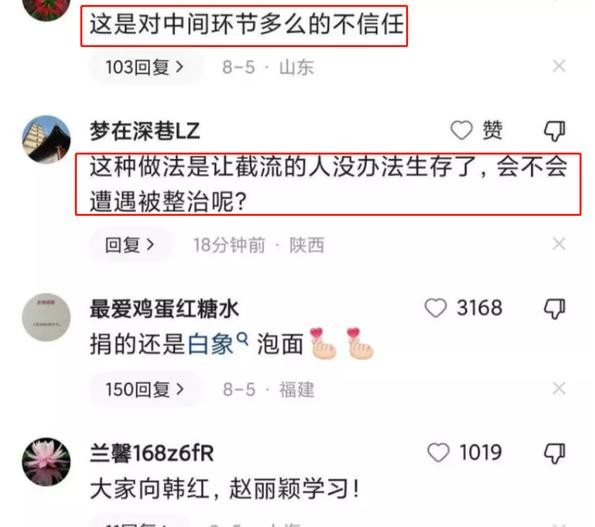
Task: Open the pagoda avatar of 梦在深巷LZ
Action: (46, 139)
